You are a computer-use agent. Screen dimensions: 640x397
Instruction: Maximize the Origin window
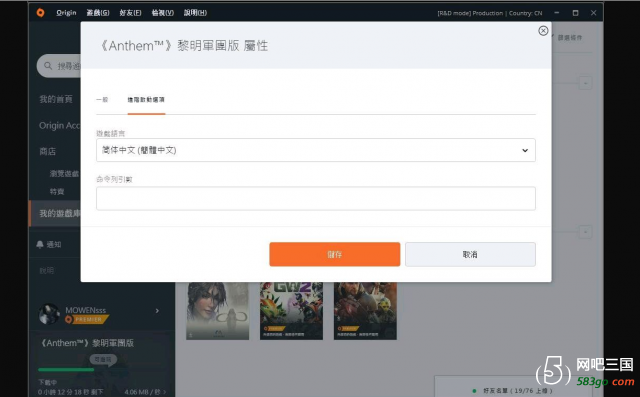pos(576,13)
